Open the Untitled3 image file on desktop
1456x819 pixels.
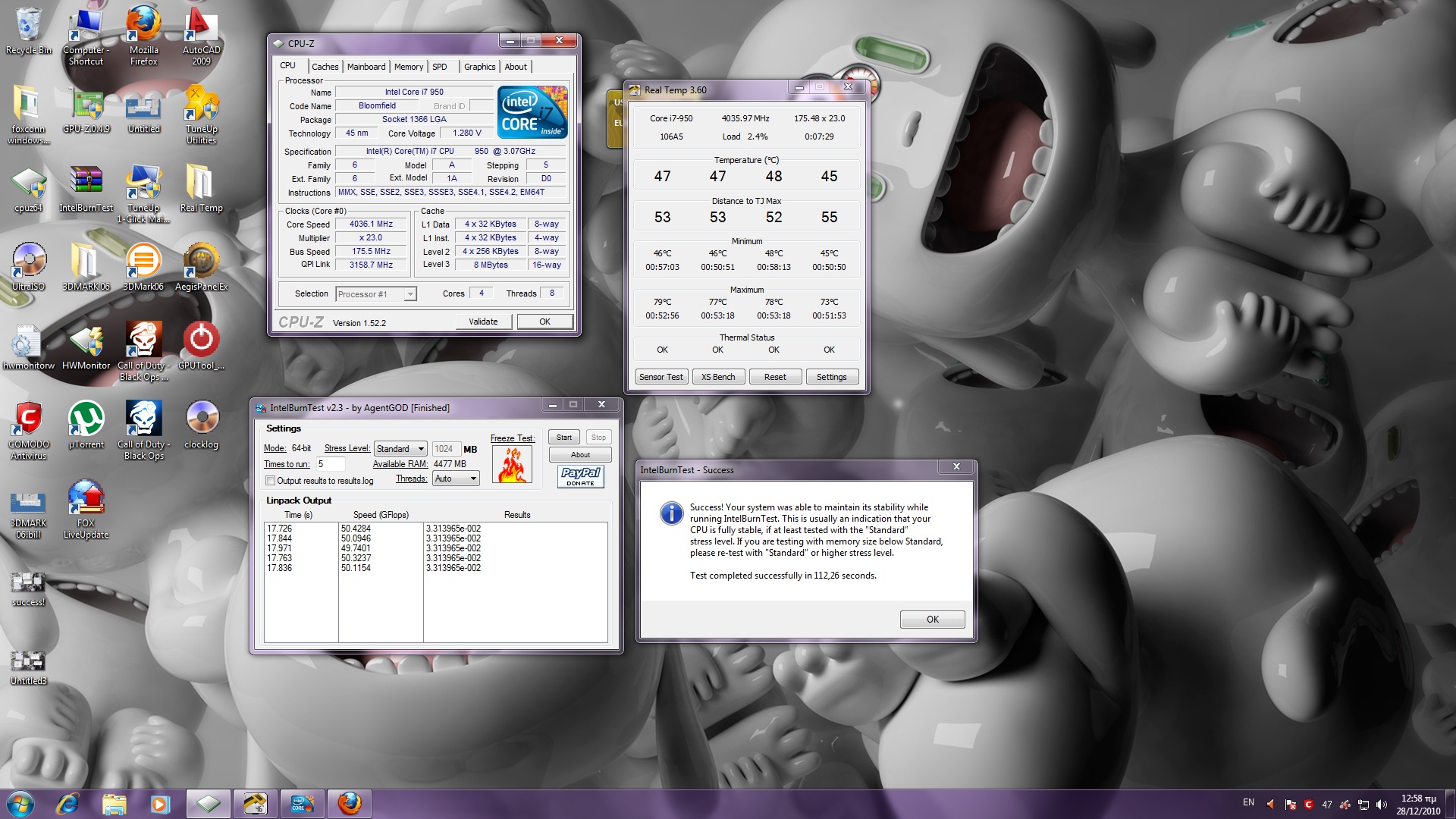29,667
